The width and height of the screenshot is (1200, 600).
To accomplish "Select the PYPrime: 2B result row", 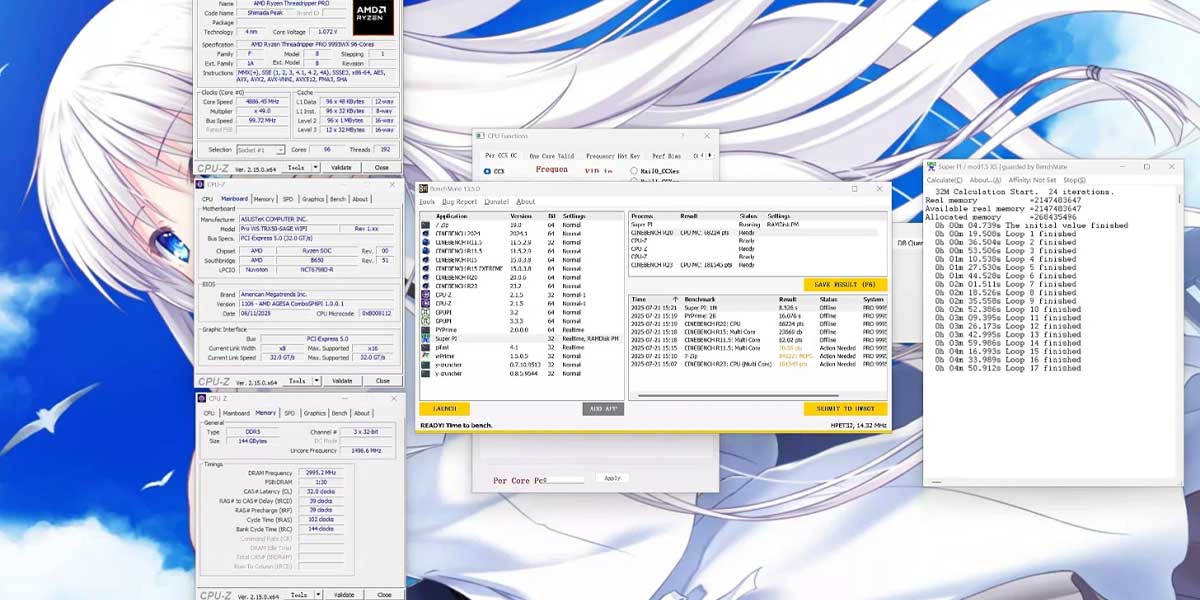I will (x=757, y=316).
